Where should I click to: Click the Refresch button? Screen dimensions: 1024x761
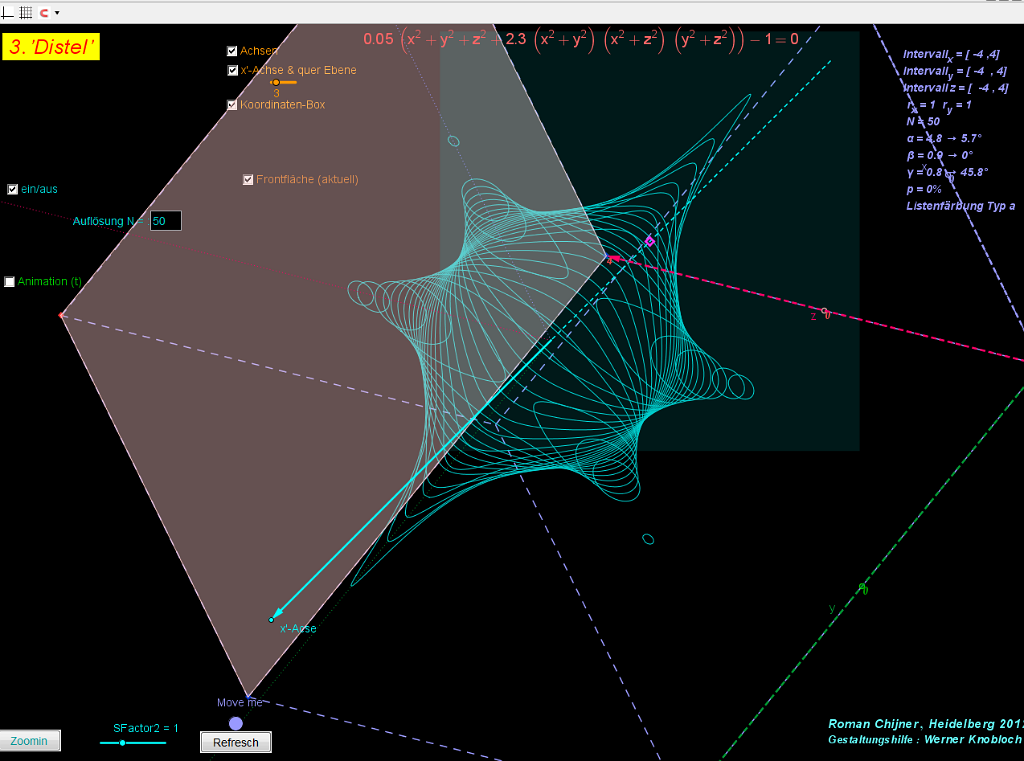coord(236,742)
